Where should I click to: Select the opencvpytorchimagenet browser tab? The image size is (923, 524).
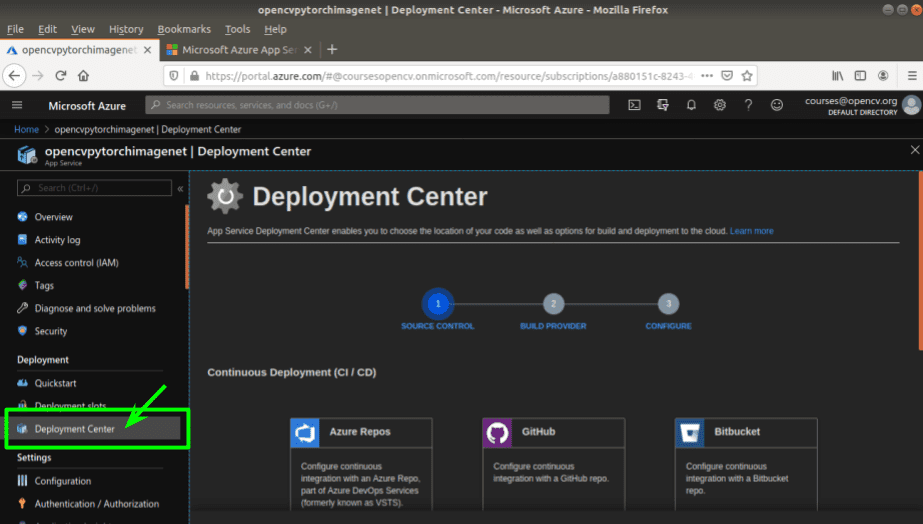[80, 50]
